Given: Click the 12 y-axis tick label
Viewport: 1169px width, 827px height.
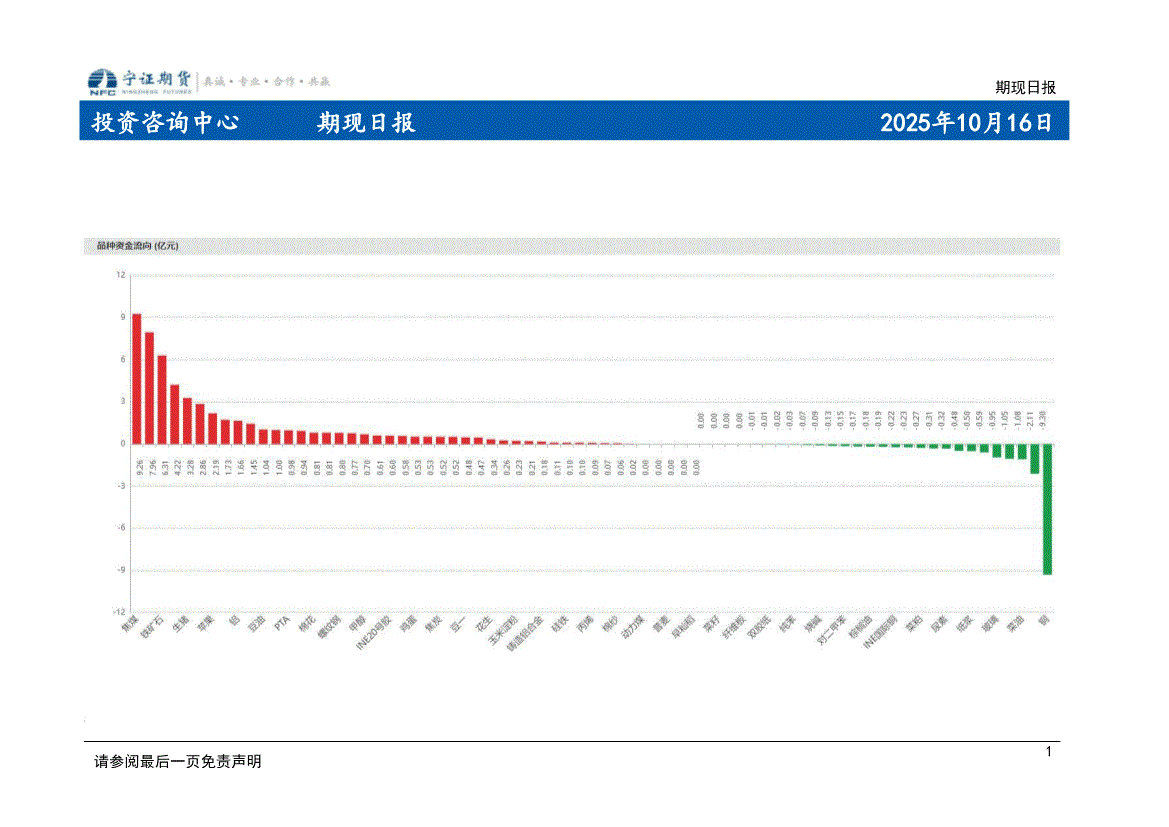Looking at the screenshot, I should point(120,275).
